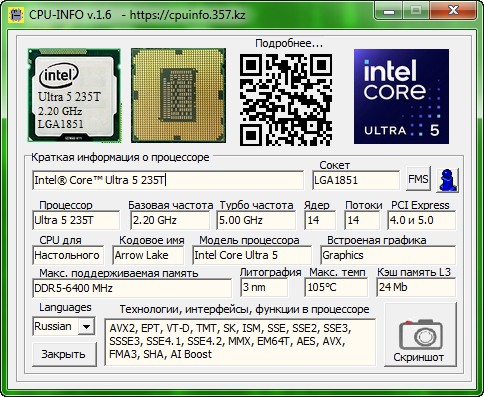
Task: Click the turbo frequency field 5.00 GHz
Action: 256,220
